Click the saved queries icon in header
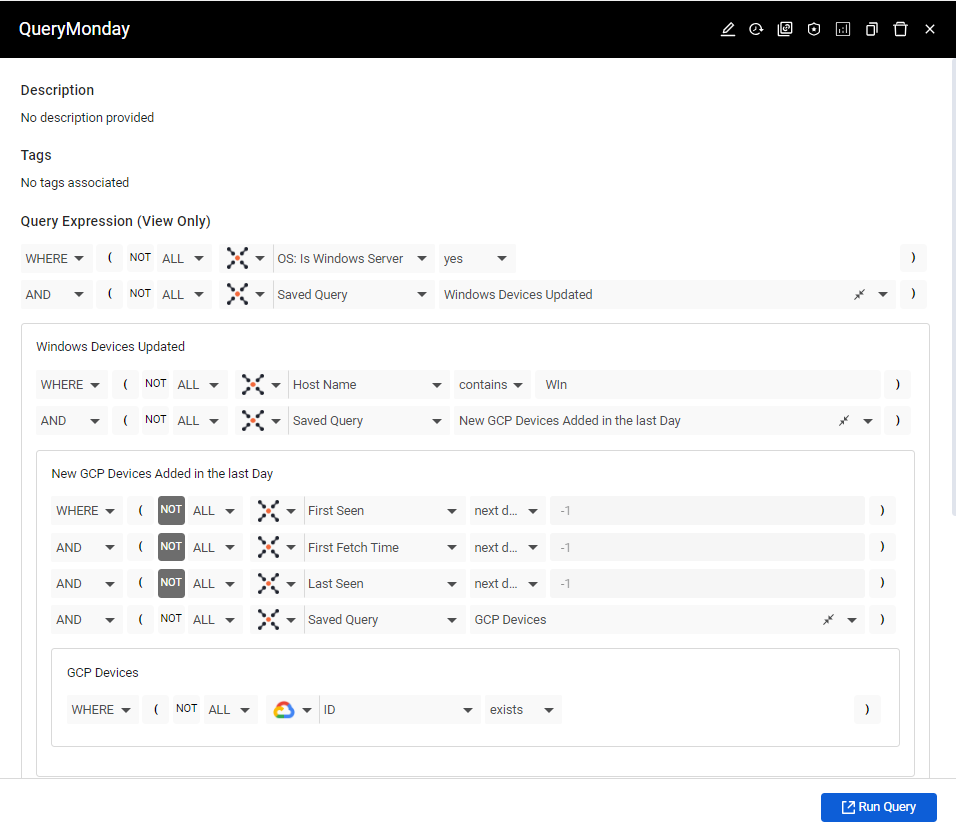This screenshot has width=956, height=825. point(785,29)
